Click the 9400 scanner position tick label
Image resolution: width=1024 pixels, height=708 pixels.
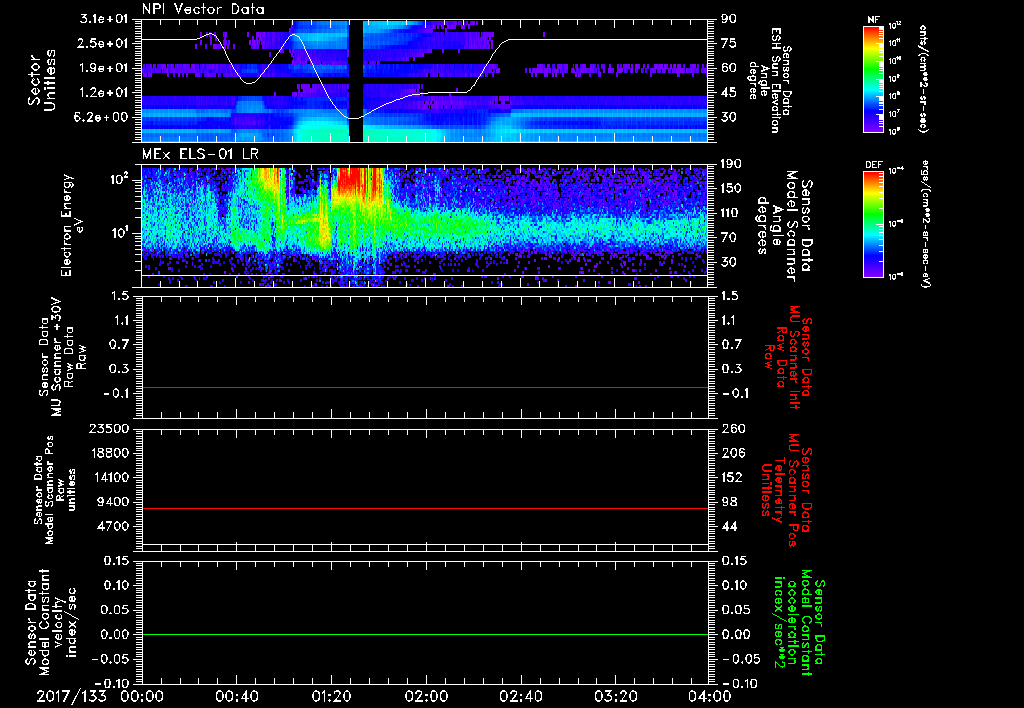tap(114, 502)
